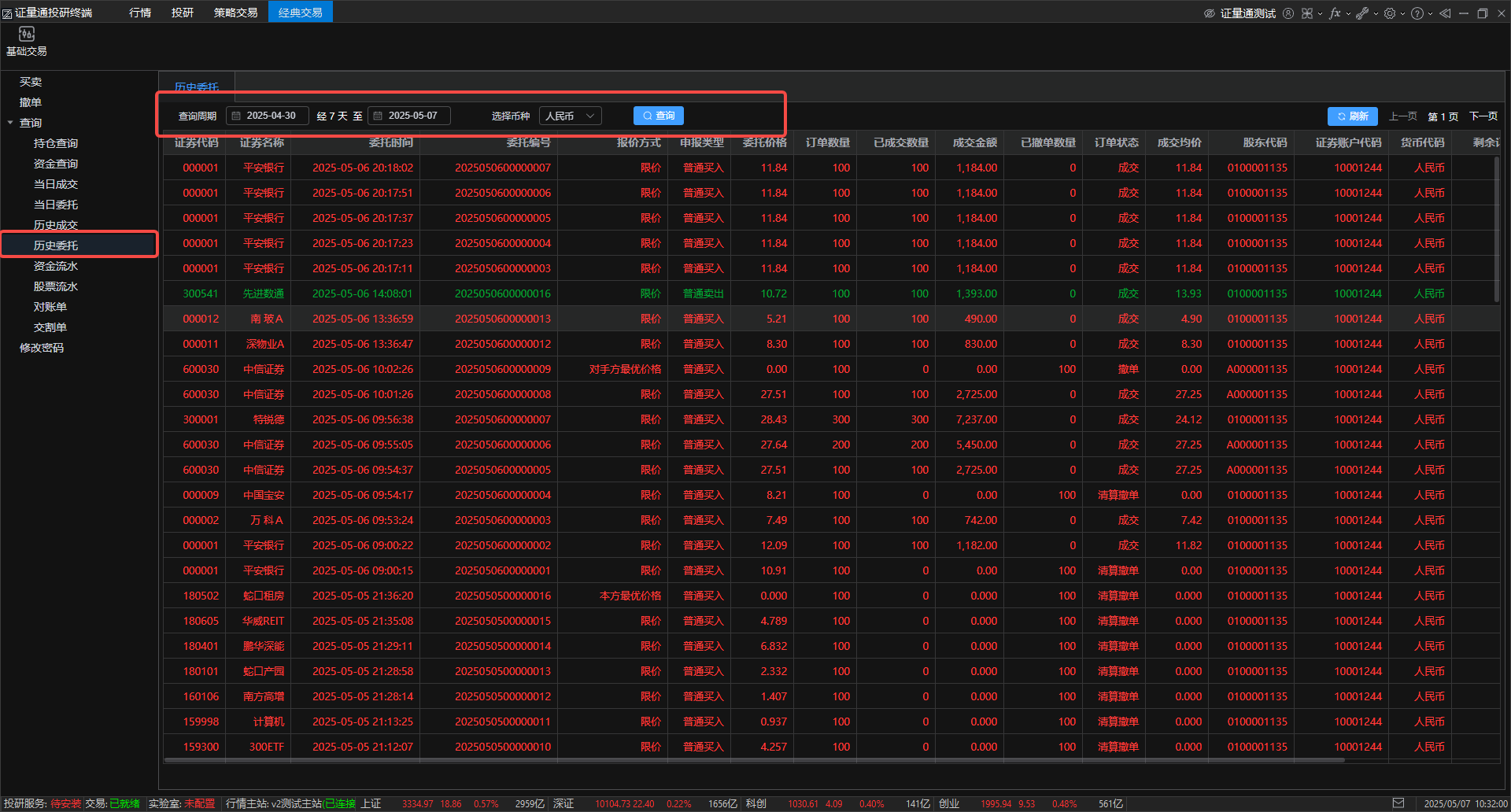This screenshot has height=812, width=1511.
Task: Expand the settings gear dropdown arrow
Action: (x=1402, y=13)
